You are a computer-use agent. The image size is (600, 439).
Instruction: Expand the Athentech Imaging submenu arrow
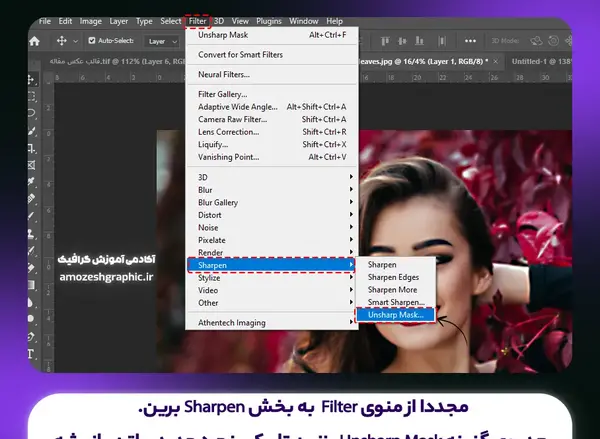point(351,322)
